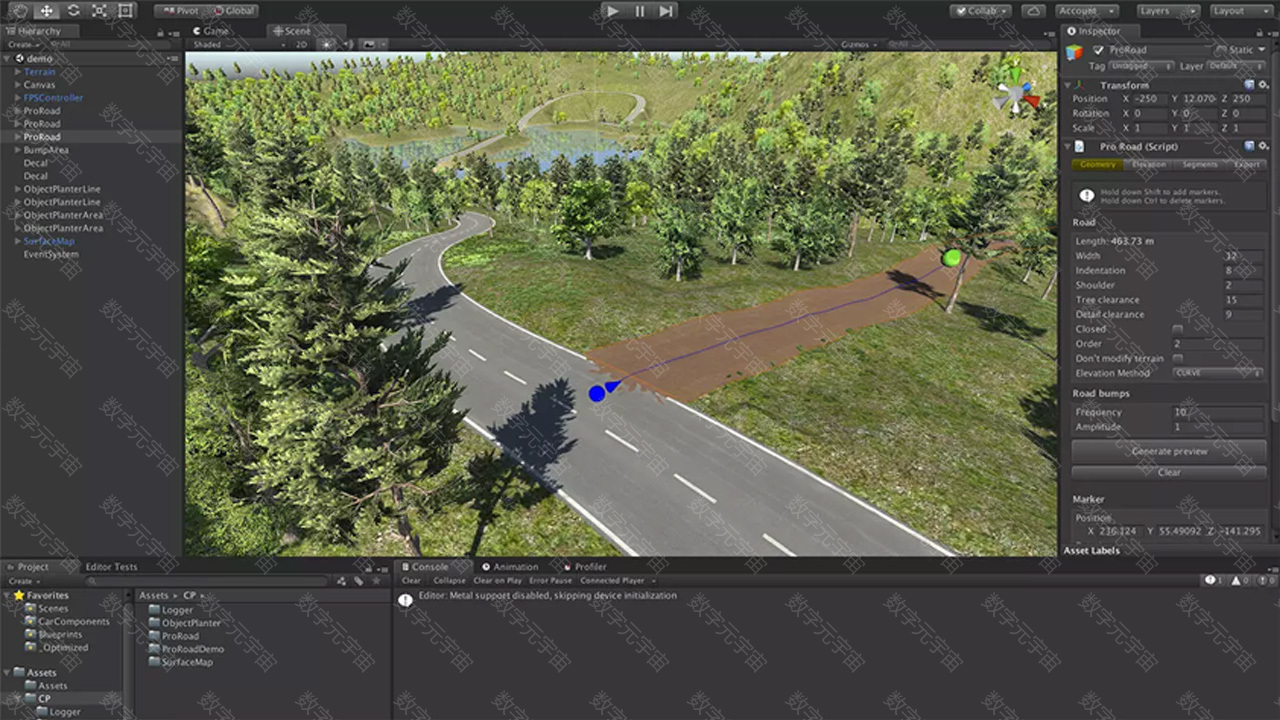The height and width of the screenshot is (720, 1280).
Task: Click the Step frame button
Action: point(665,11)
